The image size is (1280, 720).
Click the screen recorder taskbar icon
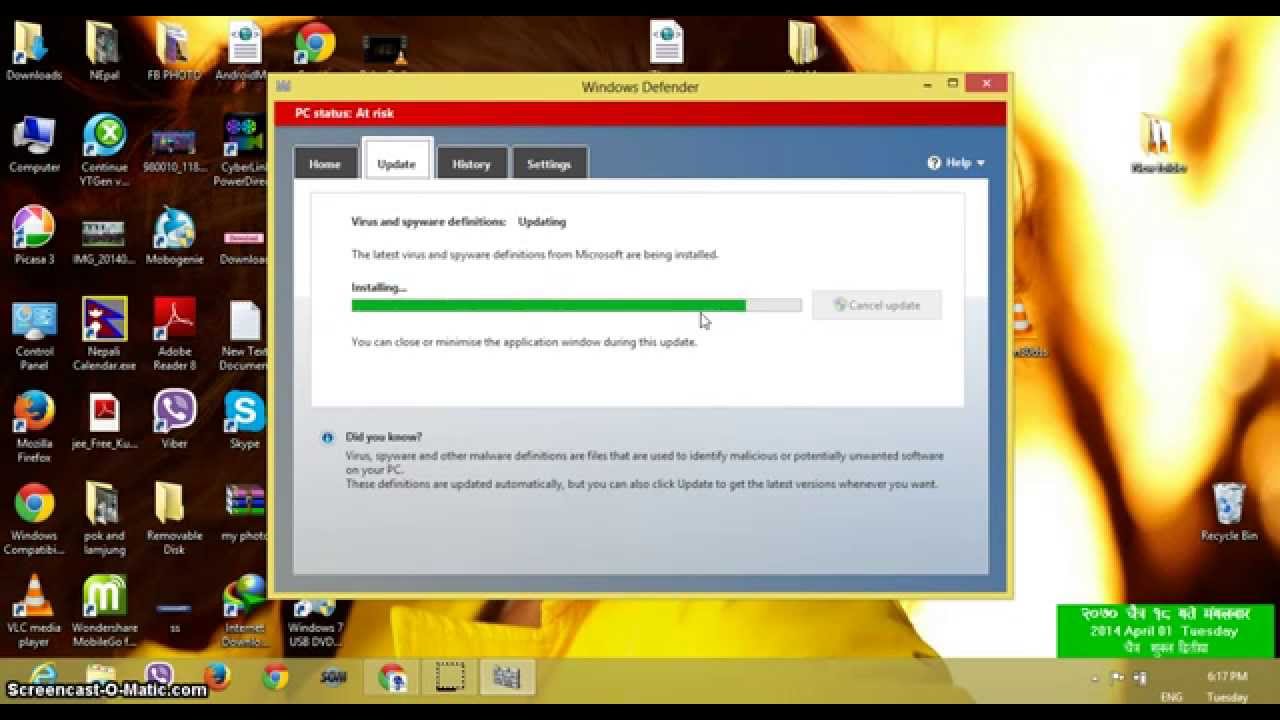450,678
